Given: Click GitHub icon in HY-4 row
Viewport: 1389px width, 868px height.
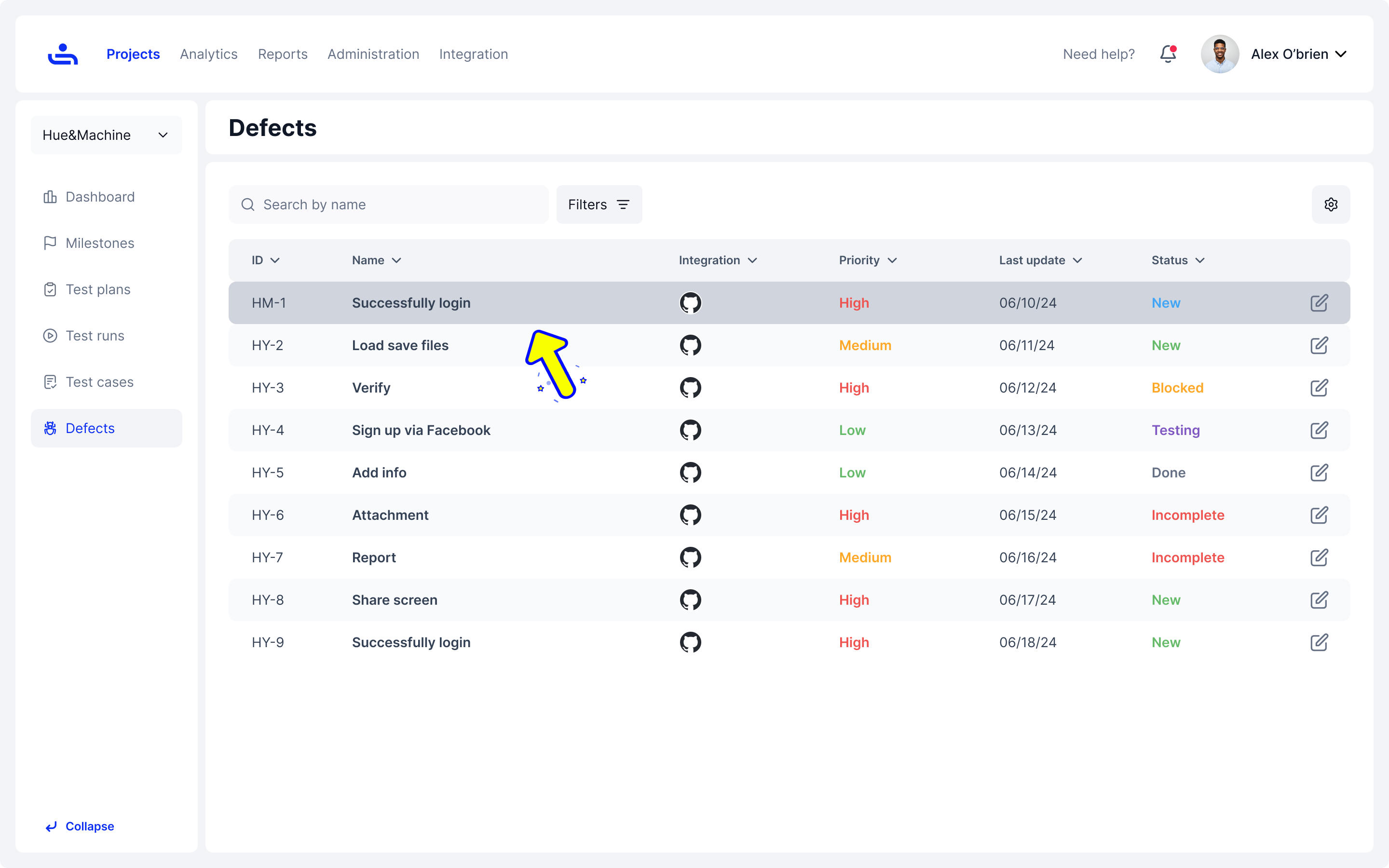Looking at the screenshot, I should (691, 430).
